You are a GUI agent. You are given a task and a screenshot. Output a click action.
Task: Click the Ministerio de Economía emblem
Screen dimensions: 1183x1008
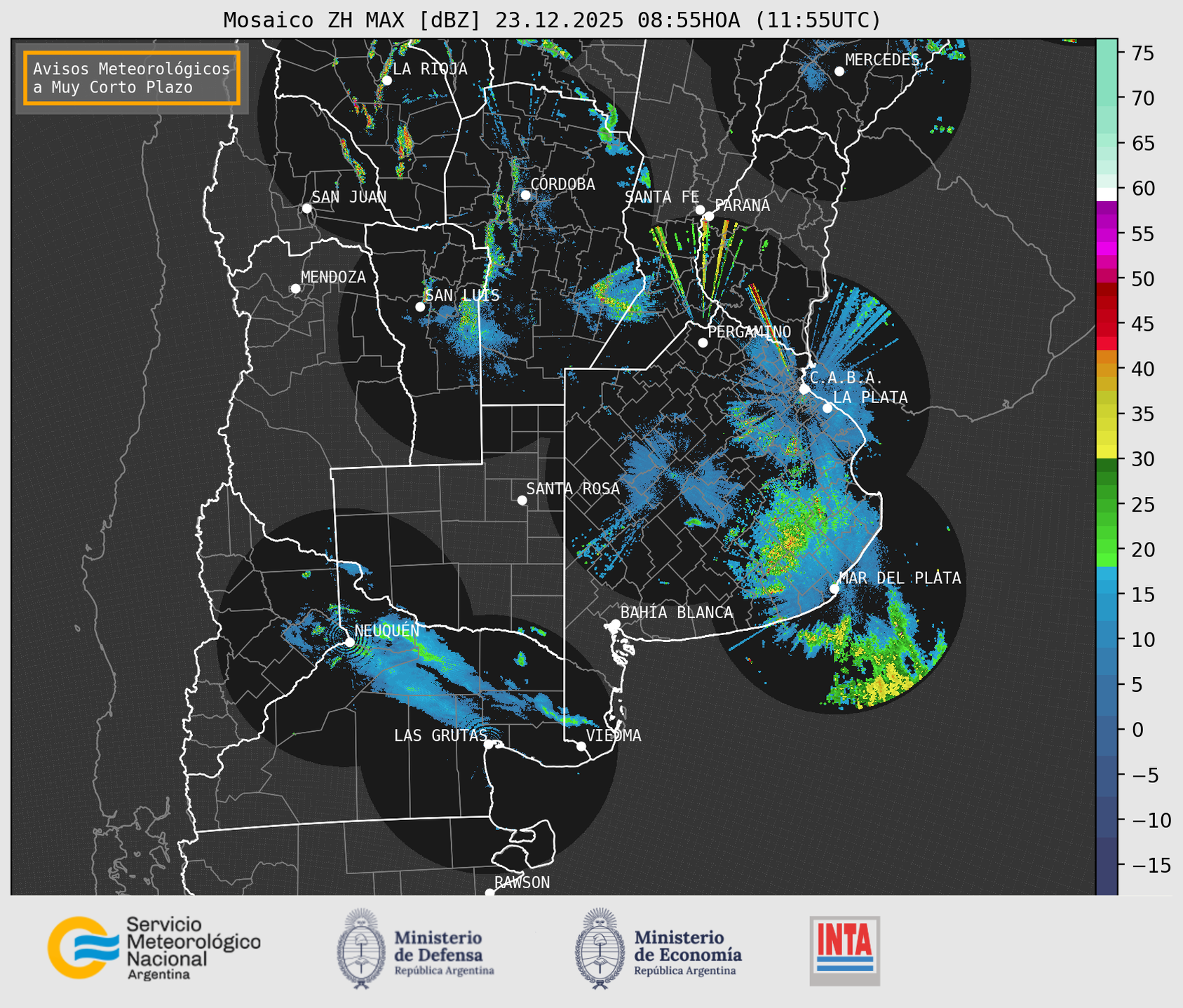pyautogui.click(x=600, y=948)
